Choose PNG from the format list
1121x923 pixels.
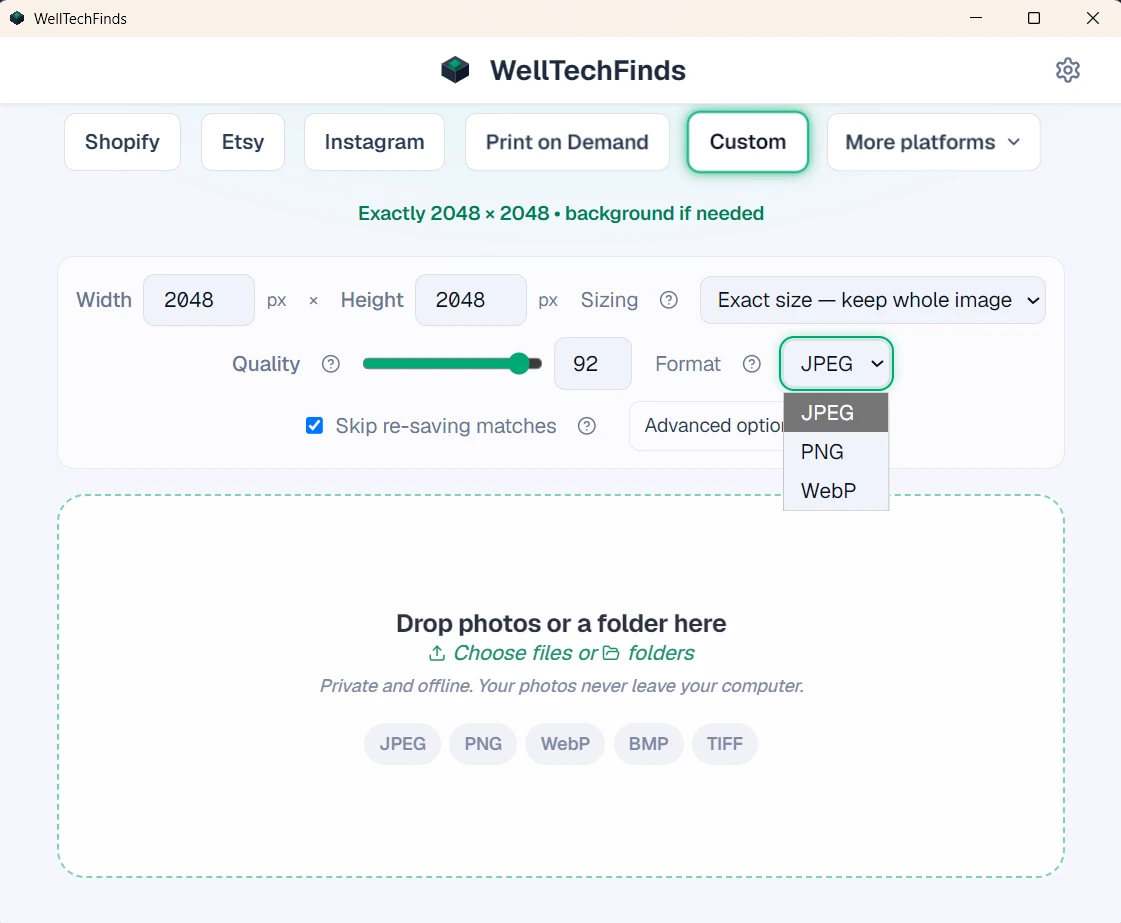coord(836,452)
